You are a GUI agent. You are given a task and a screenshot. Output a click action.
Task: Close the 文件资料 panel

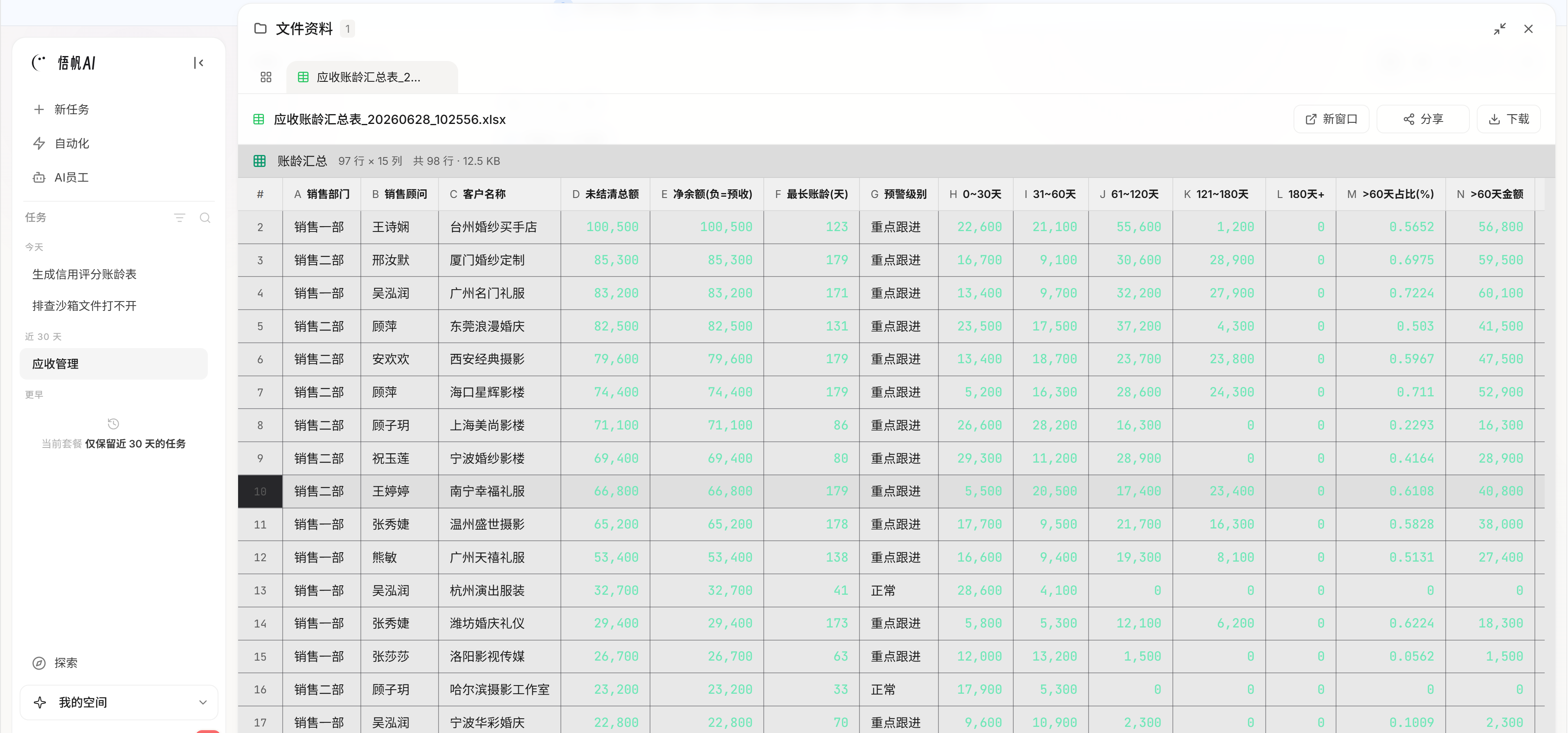coord(1528,29)
